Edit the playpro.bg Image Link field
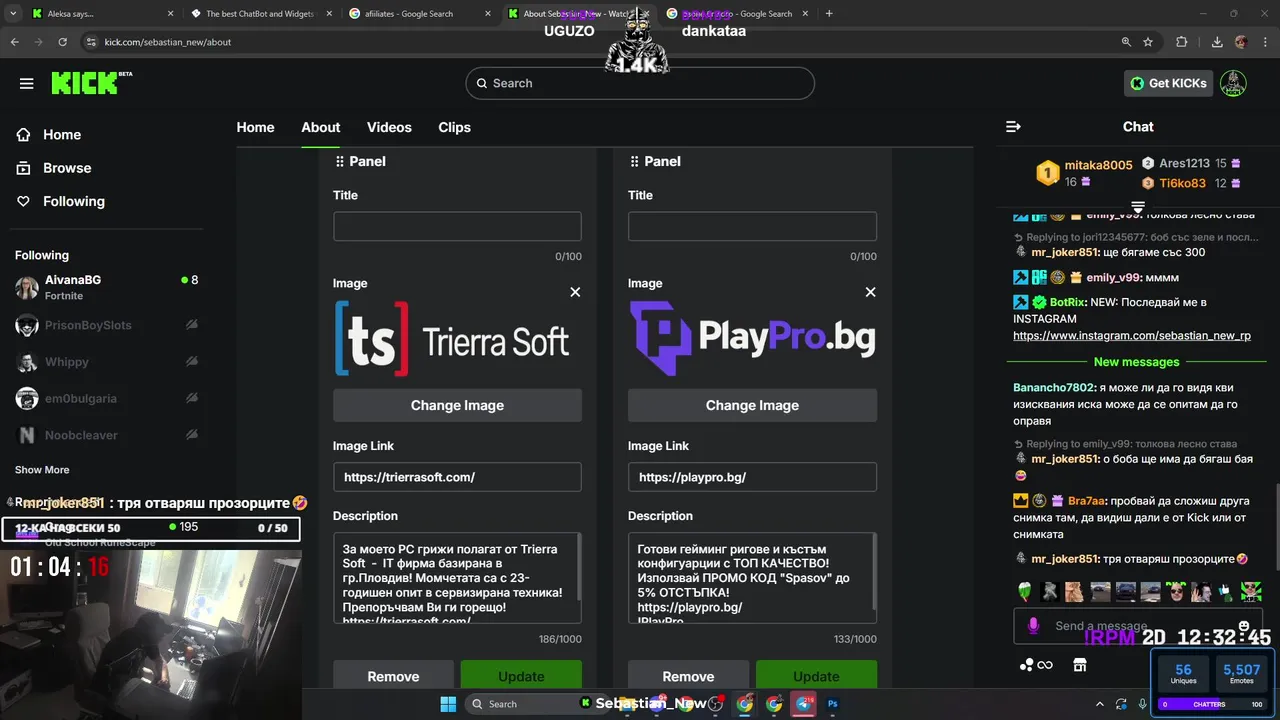Screen dimensions: 1280x720 pyautogui.click(x=752, y=477)
